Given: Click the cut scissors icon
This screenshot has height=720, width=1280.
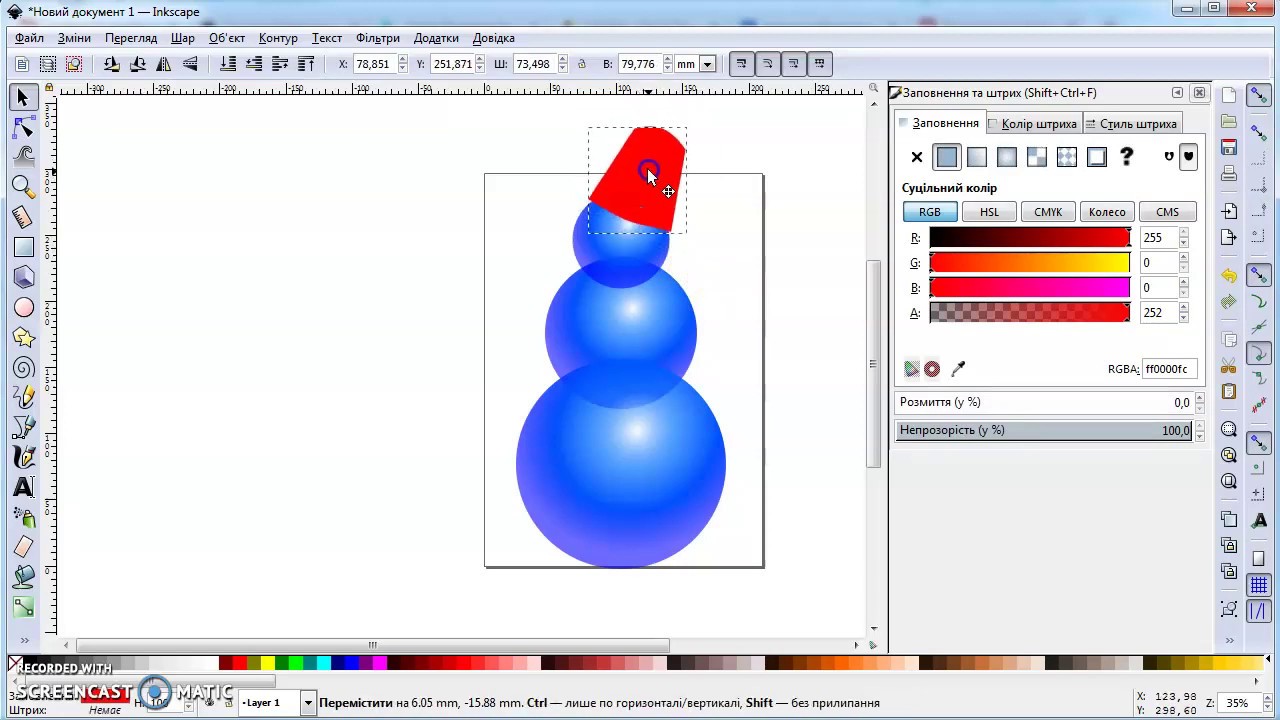Looking at the screenshot, I should (1229, 366).
